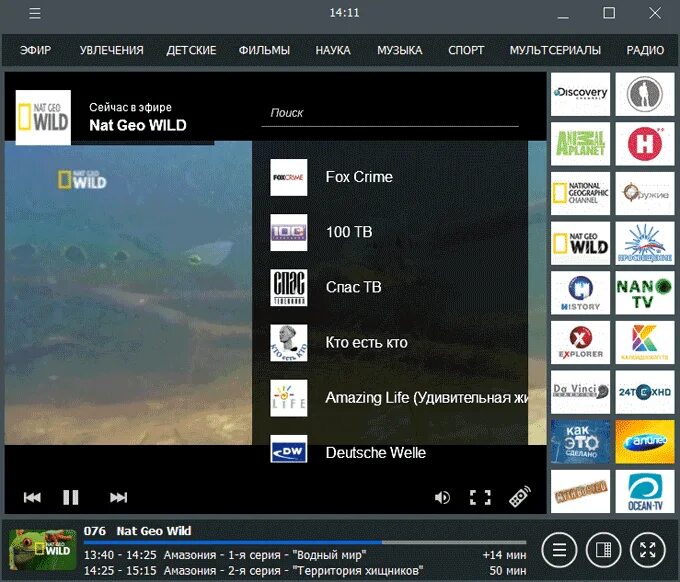
Task: Open the МУЛЬТСЕРИАЛЫ category tab
Action: [x=555, y=50]
